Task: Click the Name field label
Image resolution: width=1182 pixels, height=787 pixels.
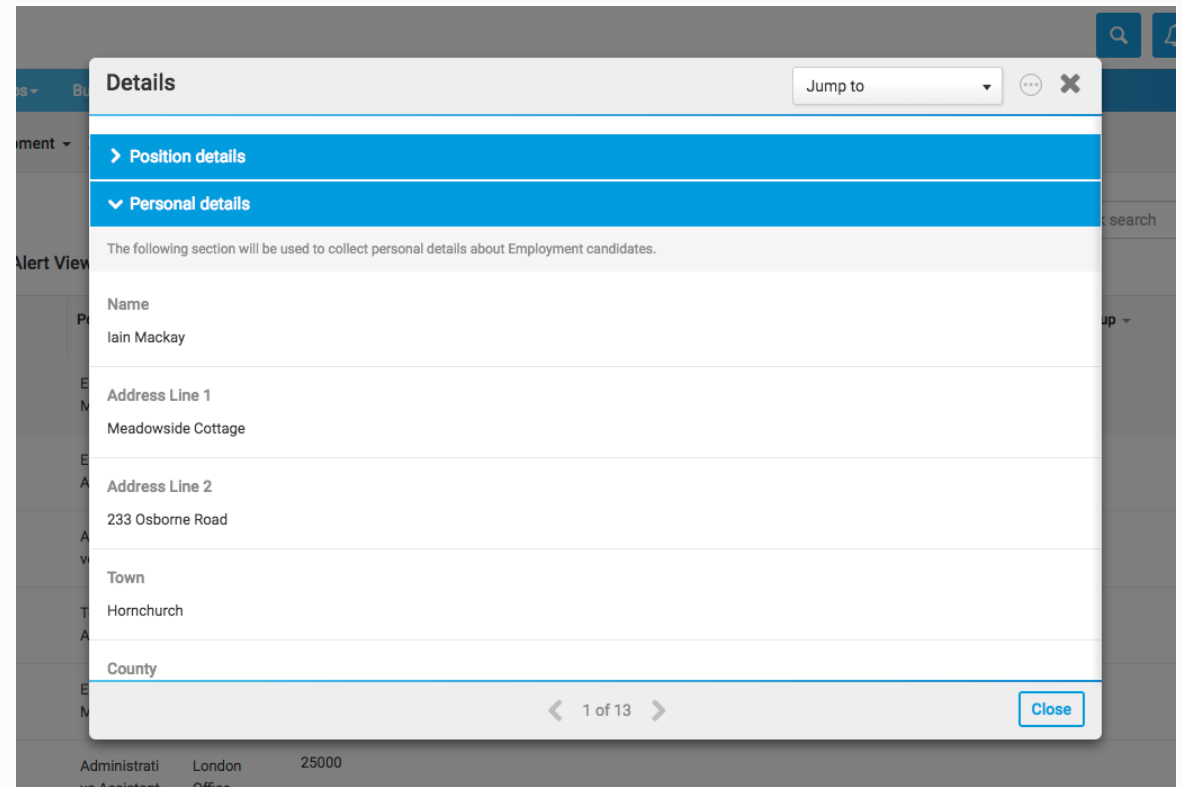Action: pyautogui.click(x=128, y=305)
